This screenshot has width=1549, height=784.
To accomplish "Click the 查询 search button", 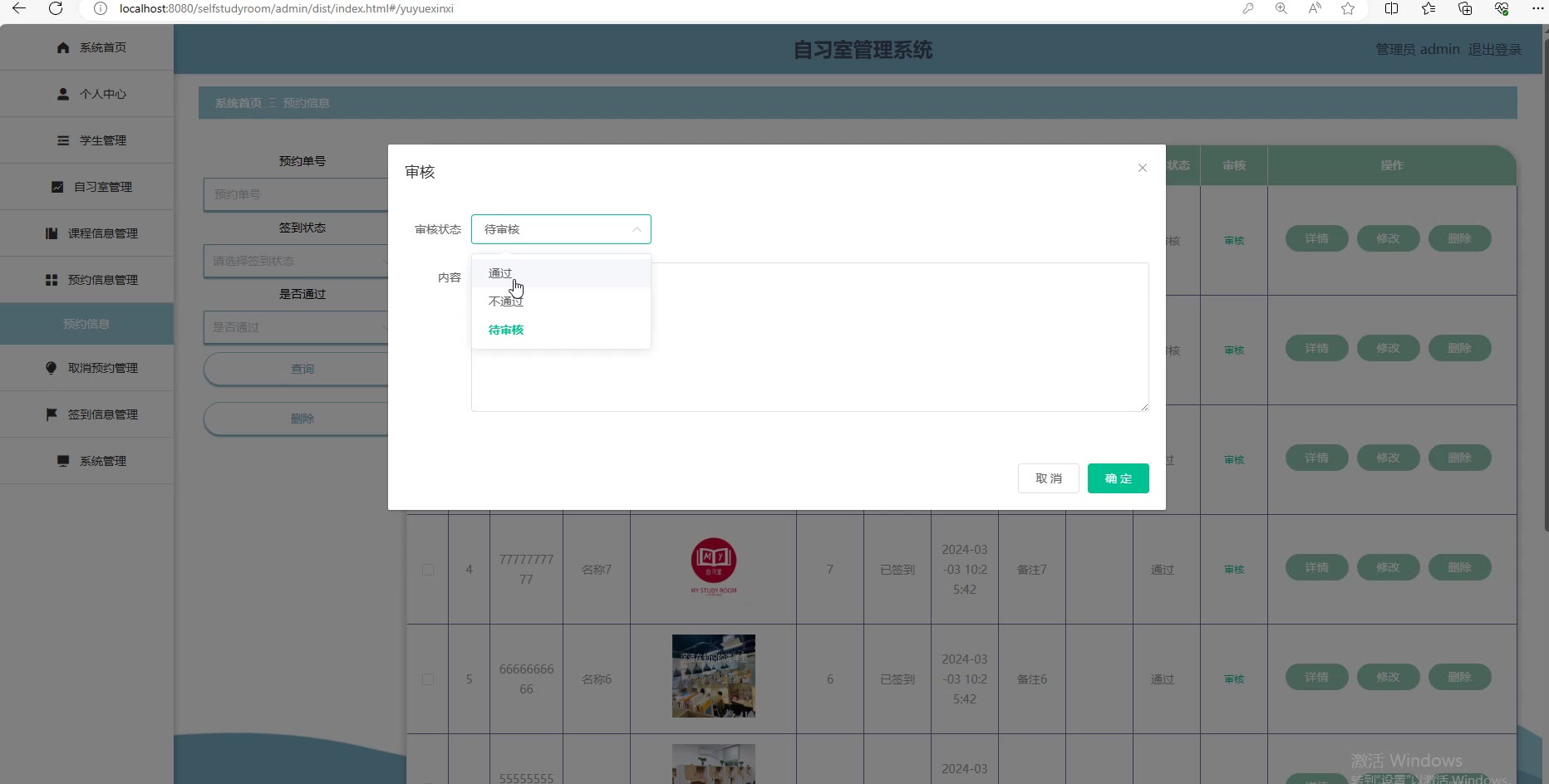I will pos(296,369).
